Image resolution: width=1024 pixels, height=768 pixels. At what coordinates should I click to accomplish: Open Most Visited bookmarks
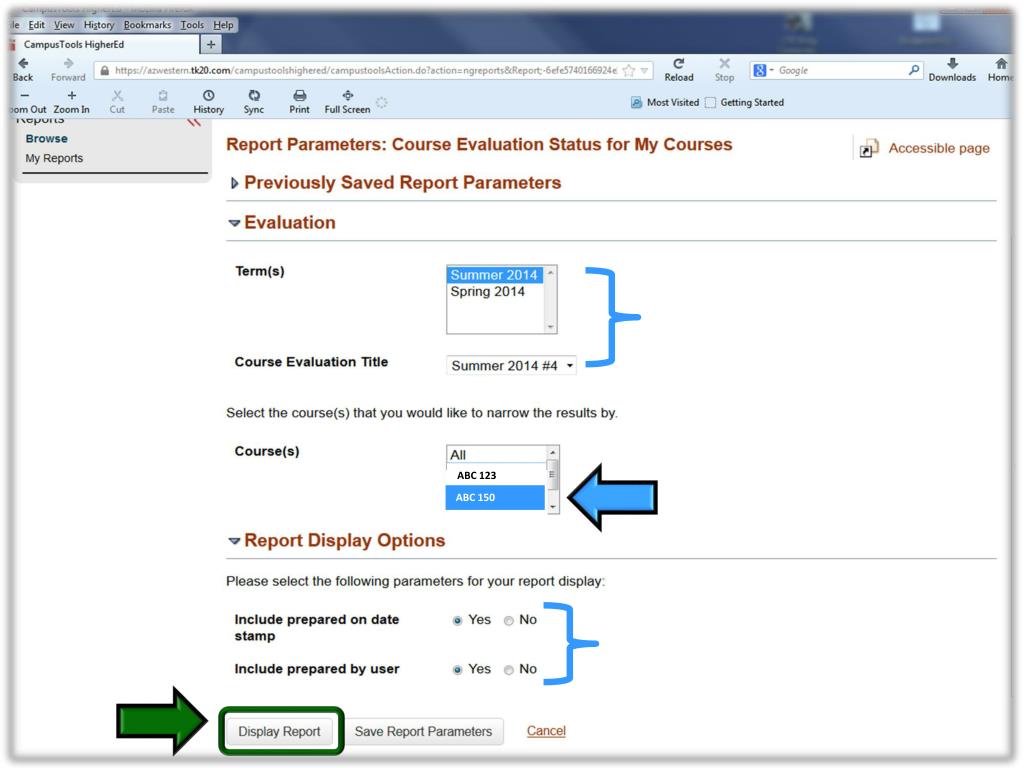[665, 103]
